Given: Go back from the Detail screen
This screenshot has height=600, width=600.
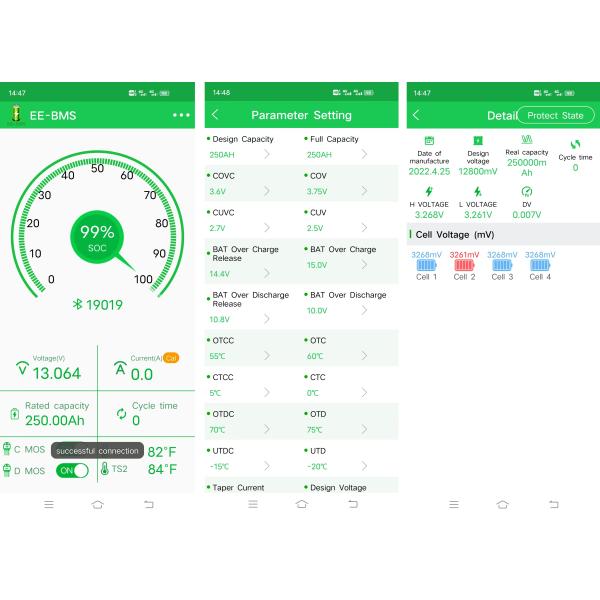Looking at the screenshot, I should (x=417, y=115).
